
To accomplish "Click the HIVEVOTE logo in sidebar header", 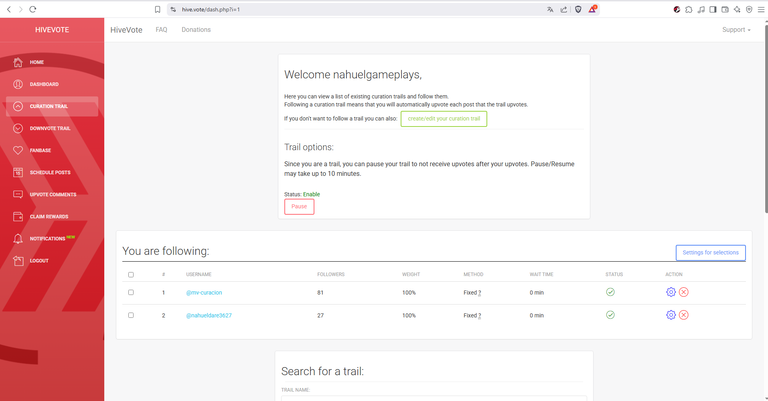I will [x=52, y=30].
